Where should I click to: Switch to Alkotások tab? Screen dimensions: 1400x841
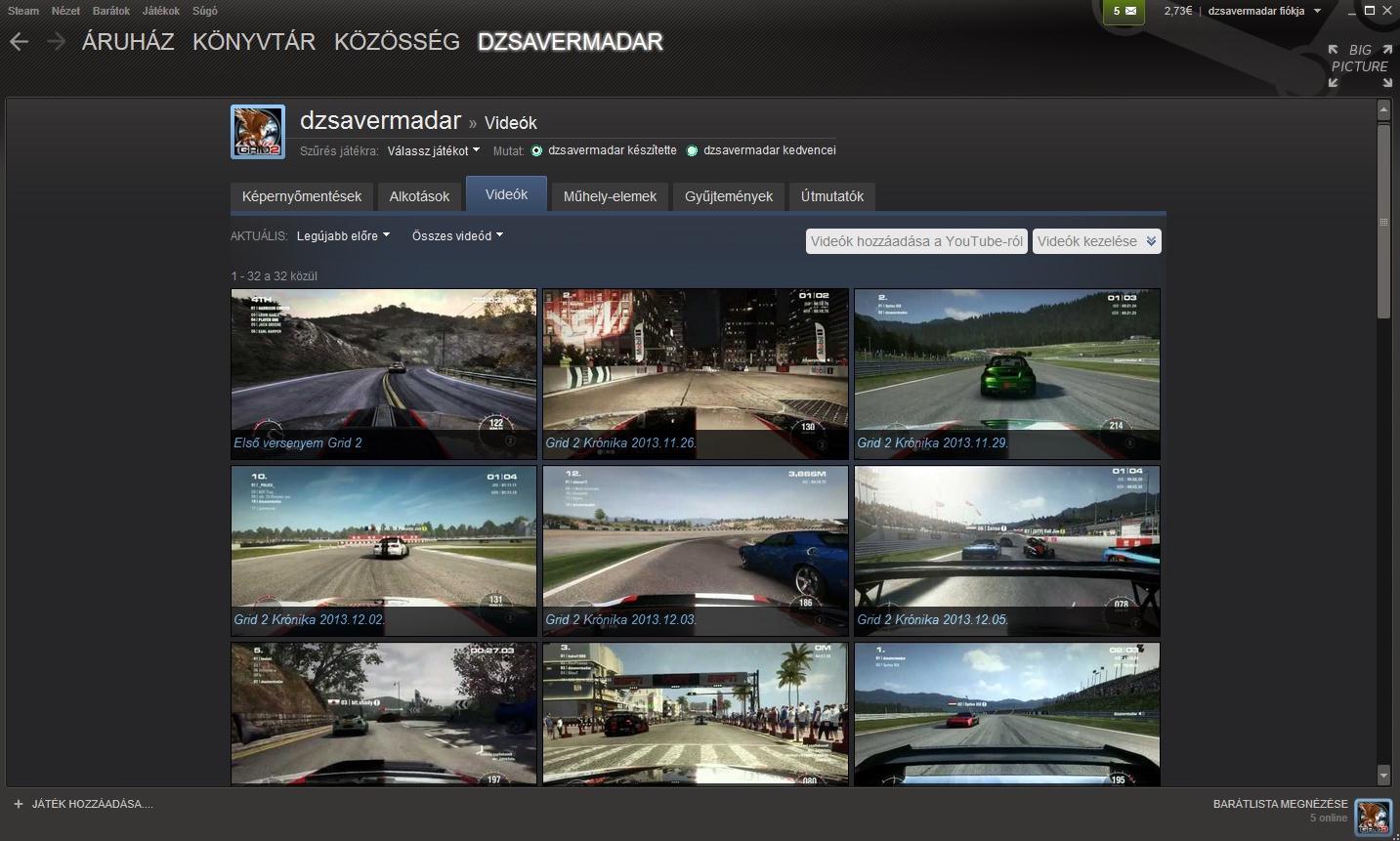[419, 196]
